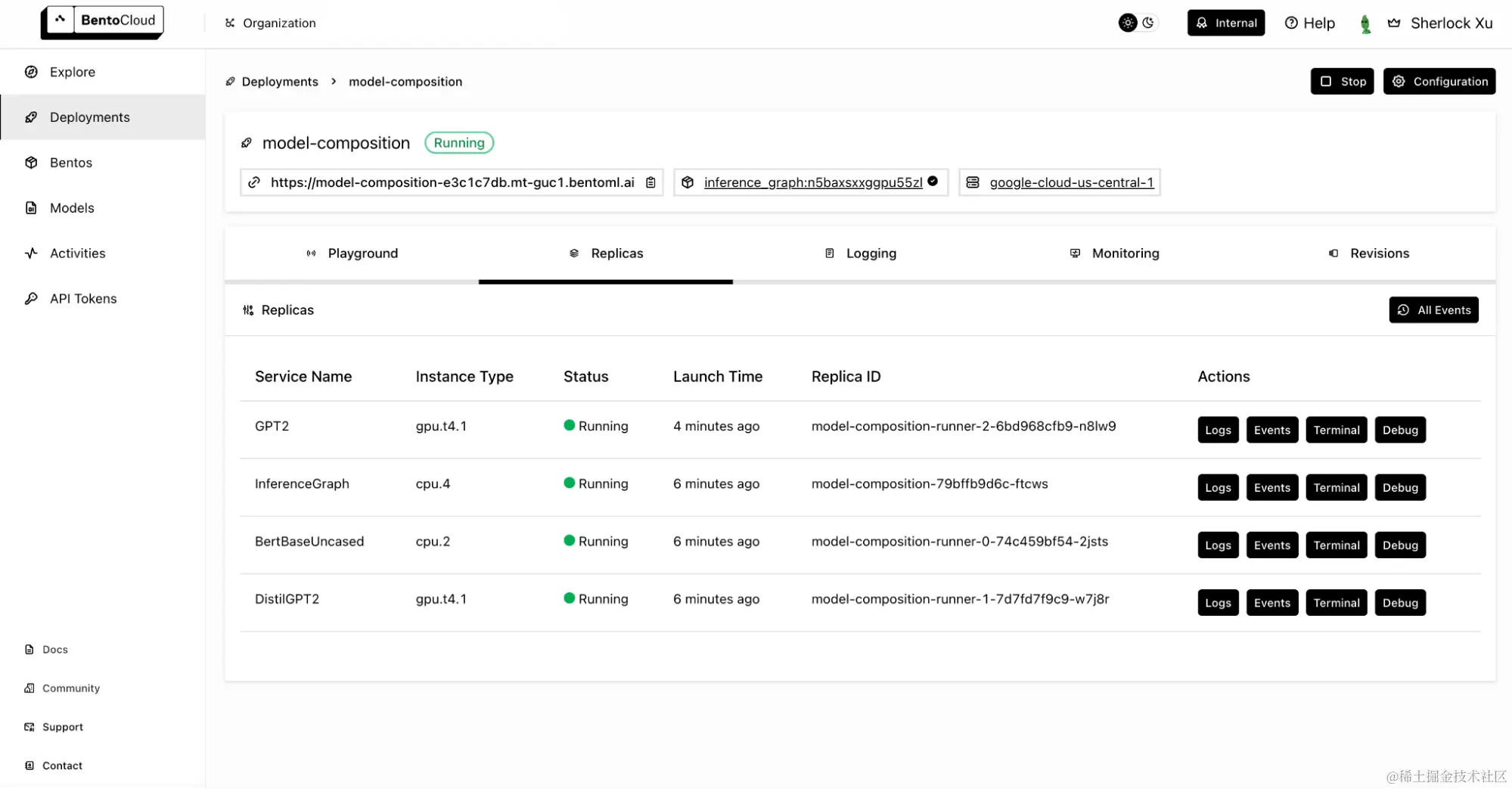Viewport: 1512px width, 789px height.
Task: Click the link icon beside URL
Action: point(255,182)
